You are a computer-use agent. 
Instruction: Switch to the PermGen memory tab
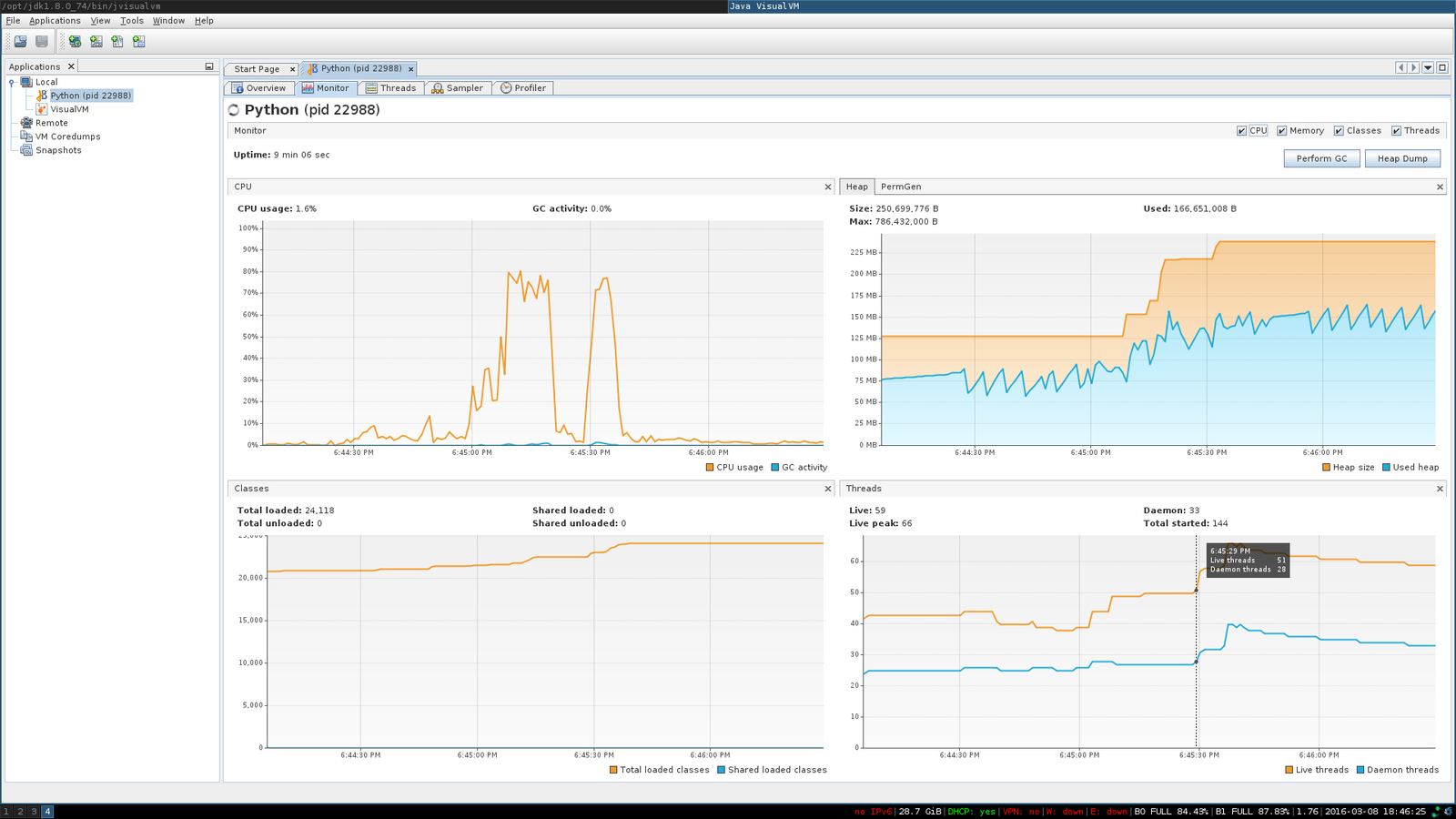[x=901, y=187]
